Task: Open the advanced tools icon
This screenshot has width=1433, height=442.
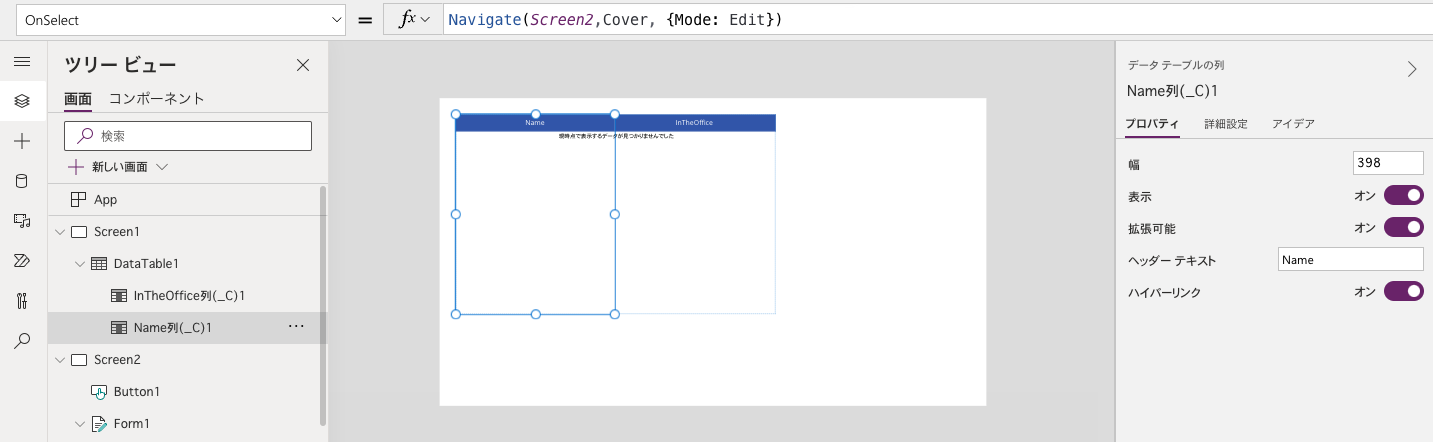Action: point(22,301)
